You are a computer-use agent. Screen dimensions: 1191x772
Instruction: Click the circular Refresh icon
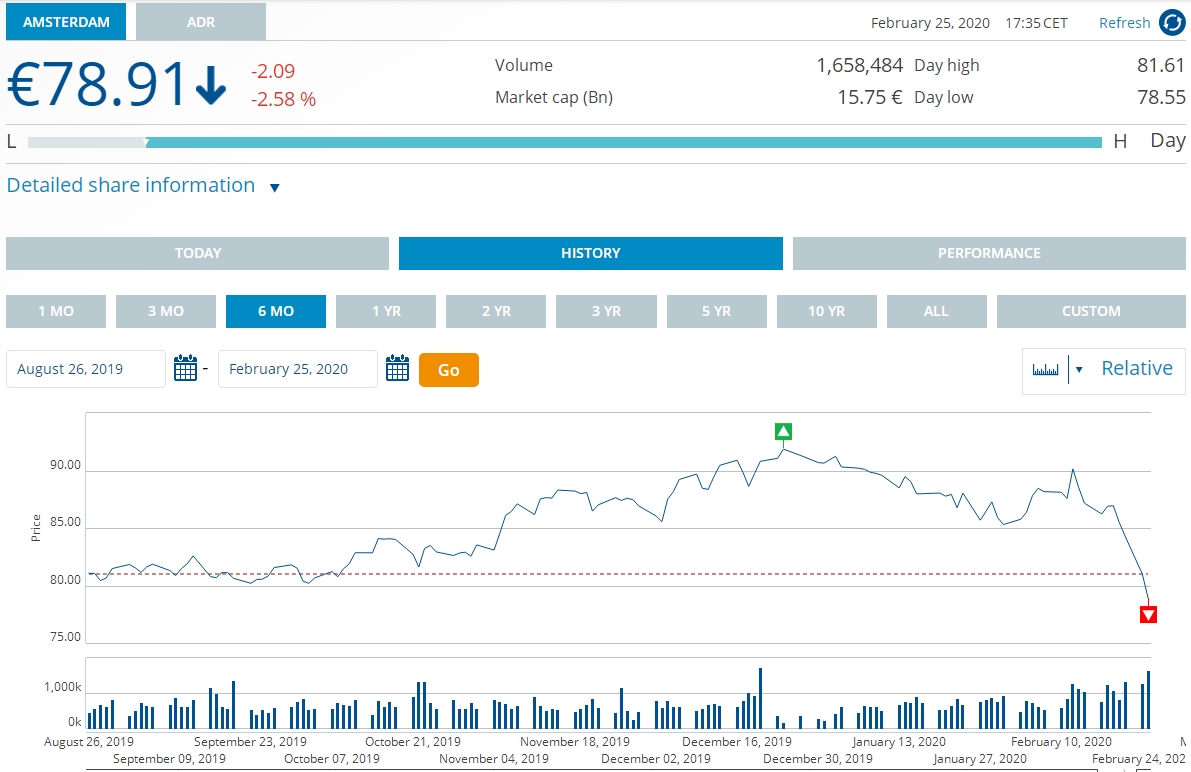point(1171,23)
